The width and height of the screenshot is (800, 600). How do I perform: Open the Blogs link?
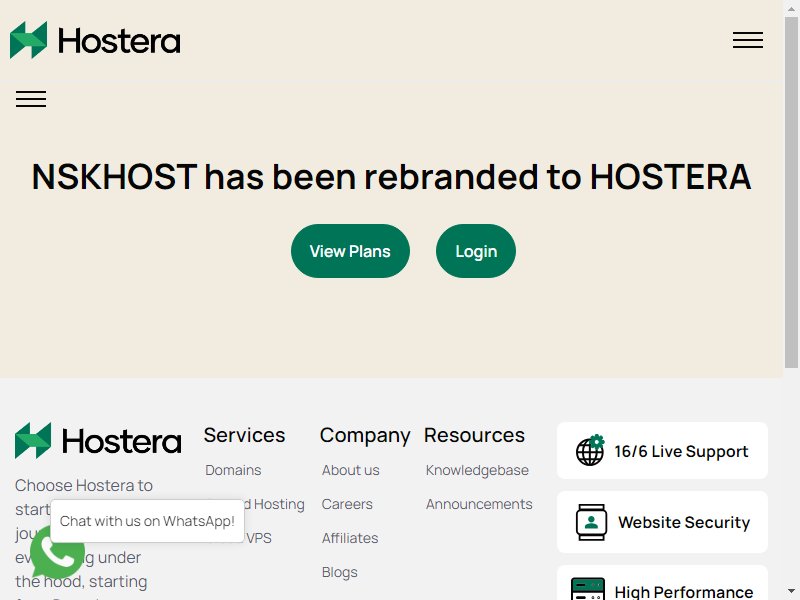tap(339, 572)
